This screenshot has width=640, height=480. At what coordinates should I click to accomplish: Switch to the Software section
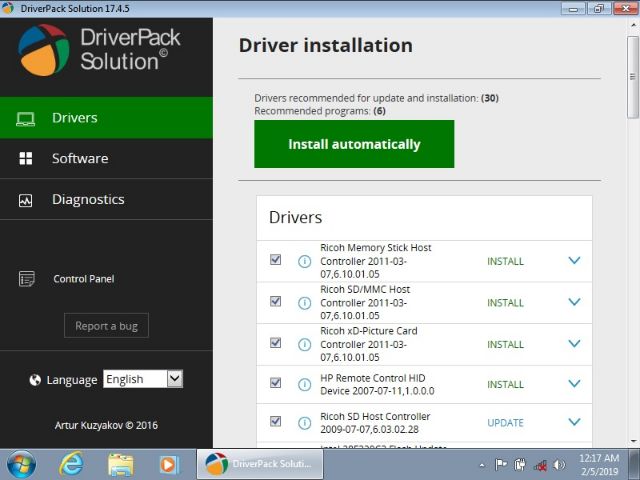[80, 158]
